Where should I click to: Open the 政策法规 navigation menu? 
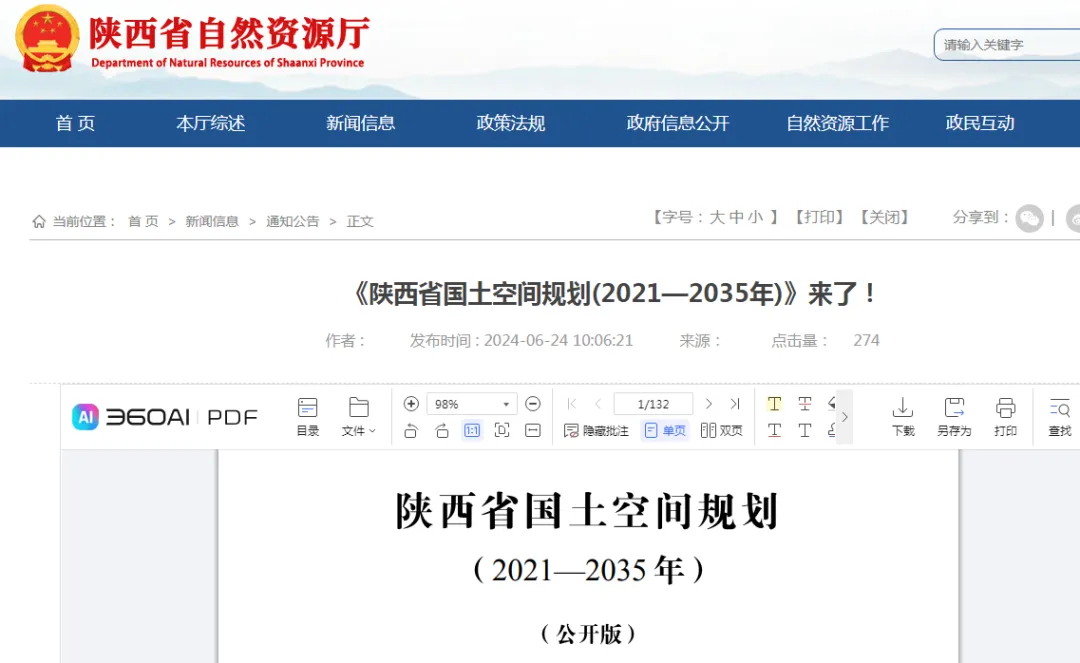pos(510,123)
